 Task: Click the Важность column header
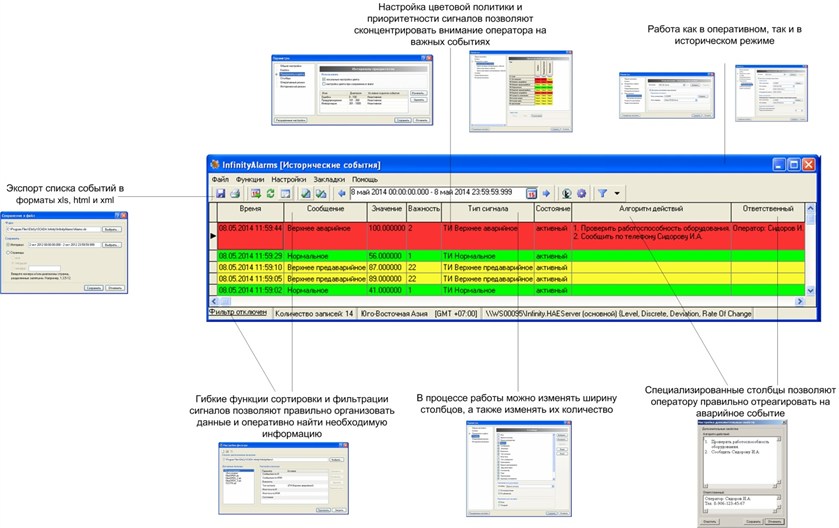coord(424,209)
